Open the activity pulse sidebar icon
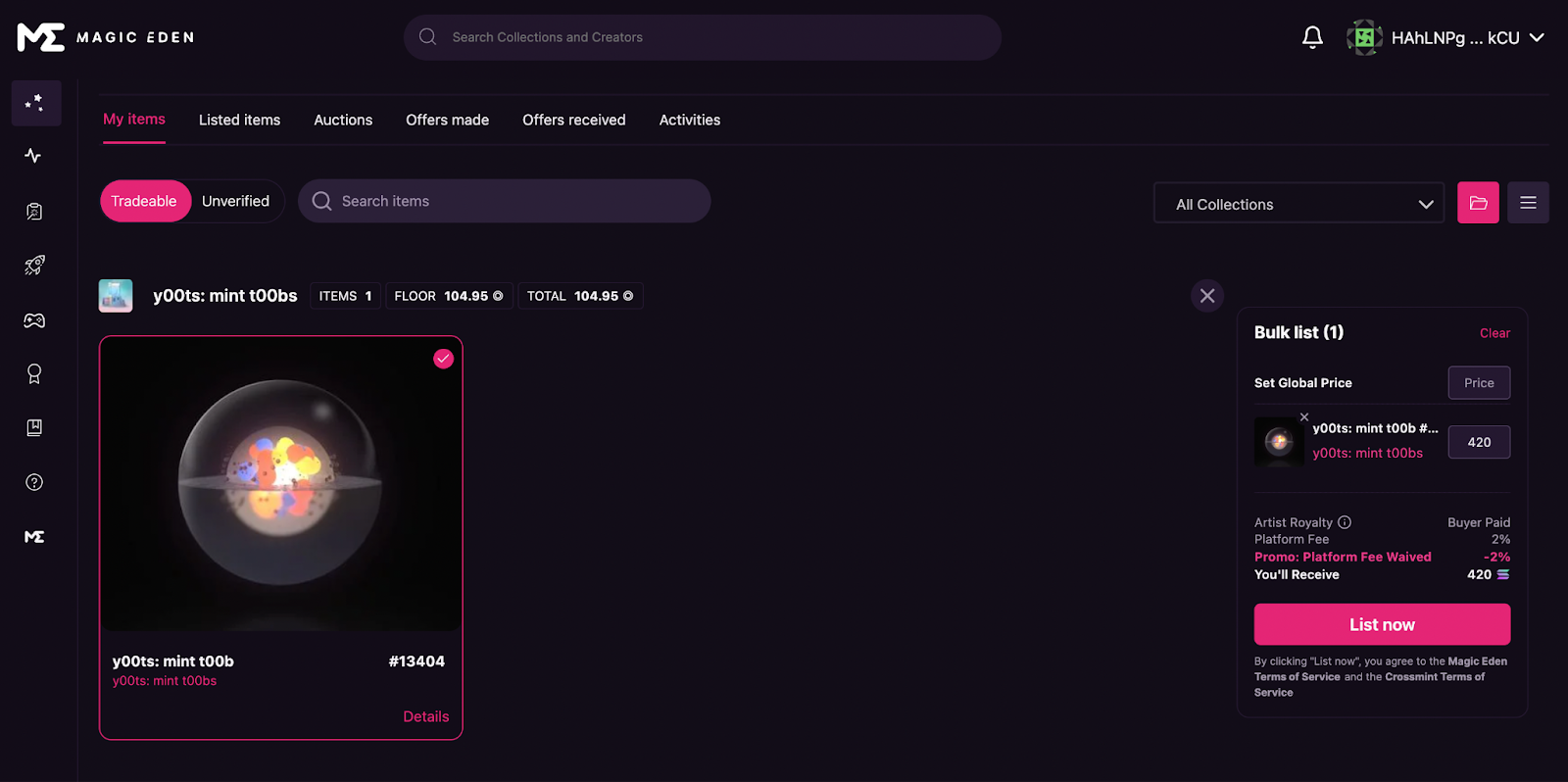The height and width of the screenshot is (782, 1568). coord(33,156)
